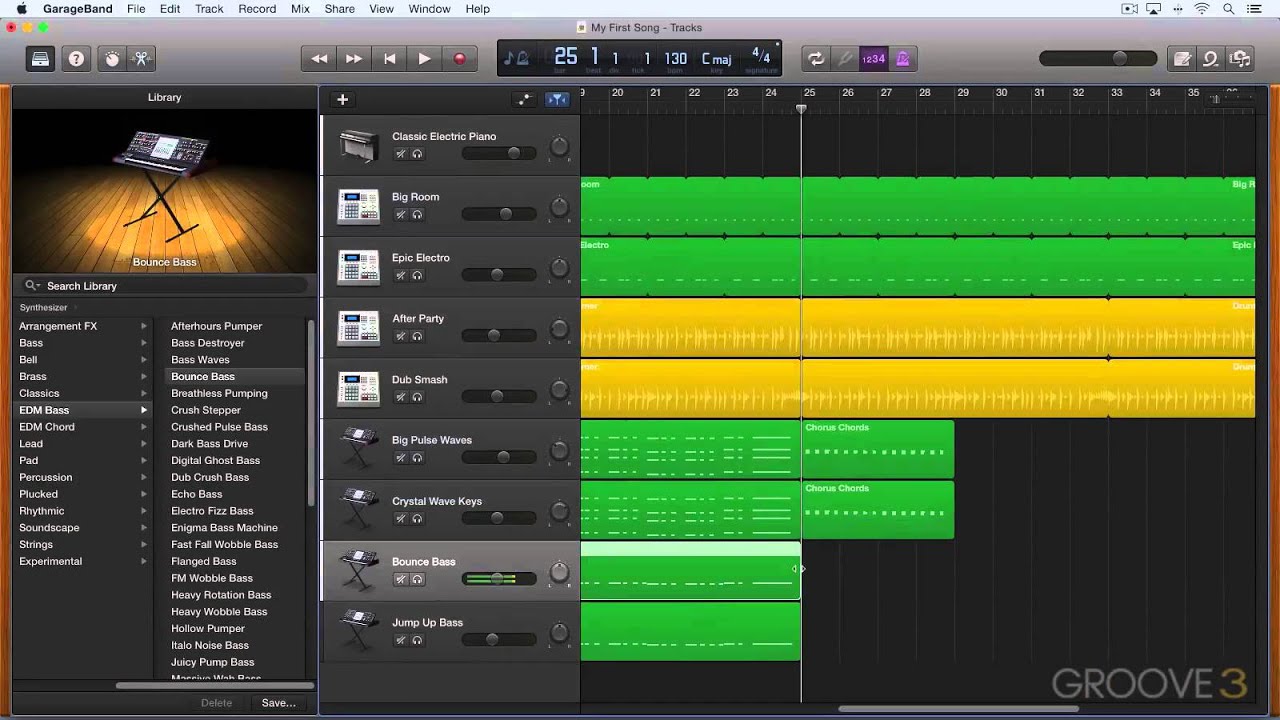Click the Big Room drum machine icon
The image size is (1280, 720).
[x=358, y=206]
